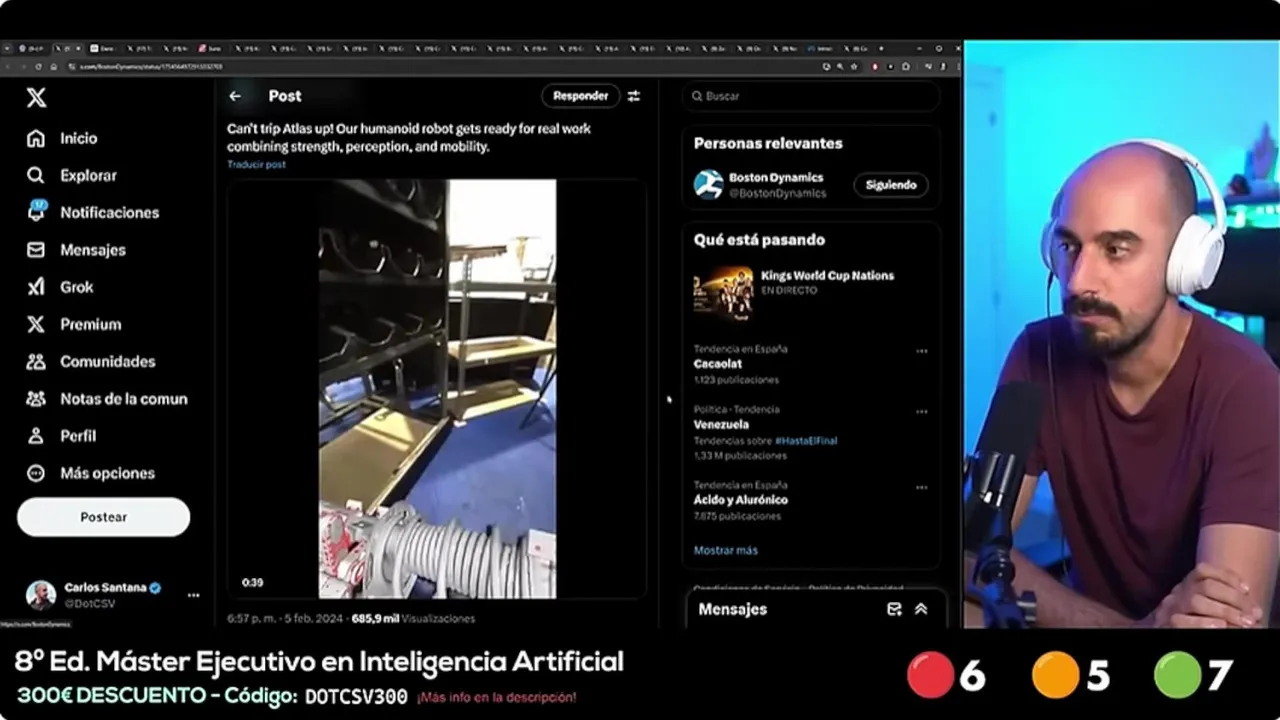
Task: Click the Mensajes drawer title
Action: (x=732, y=609)
